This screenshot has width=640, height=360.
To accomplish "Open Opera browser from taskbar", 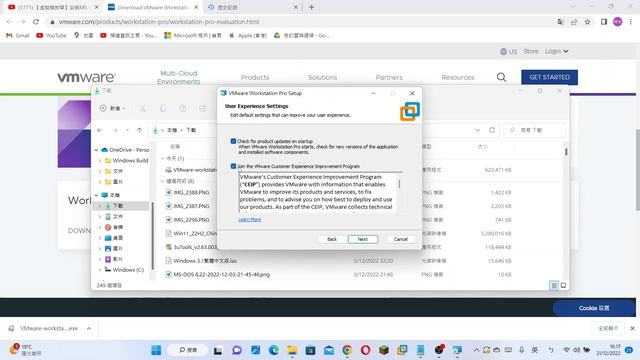I will tap(365, 350).
